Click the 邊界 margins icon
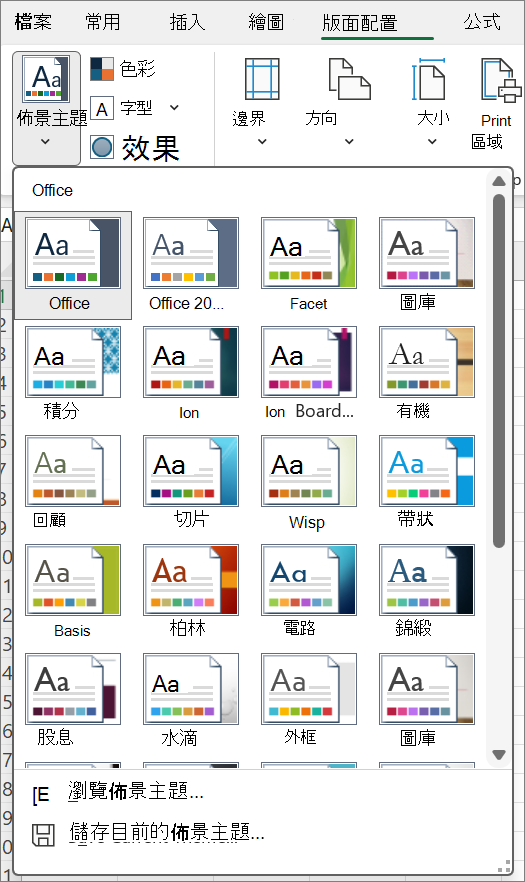 (262, 79)
